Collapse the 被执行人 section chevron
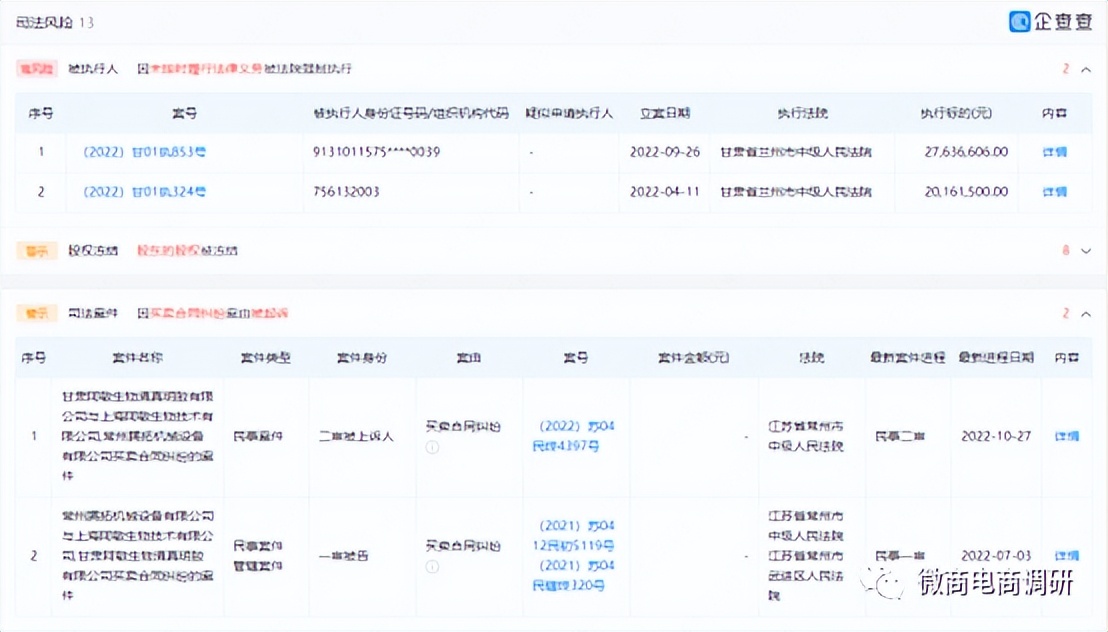 coord(1085,70)
